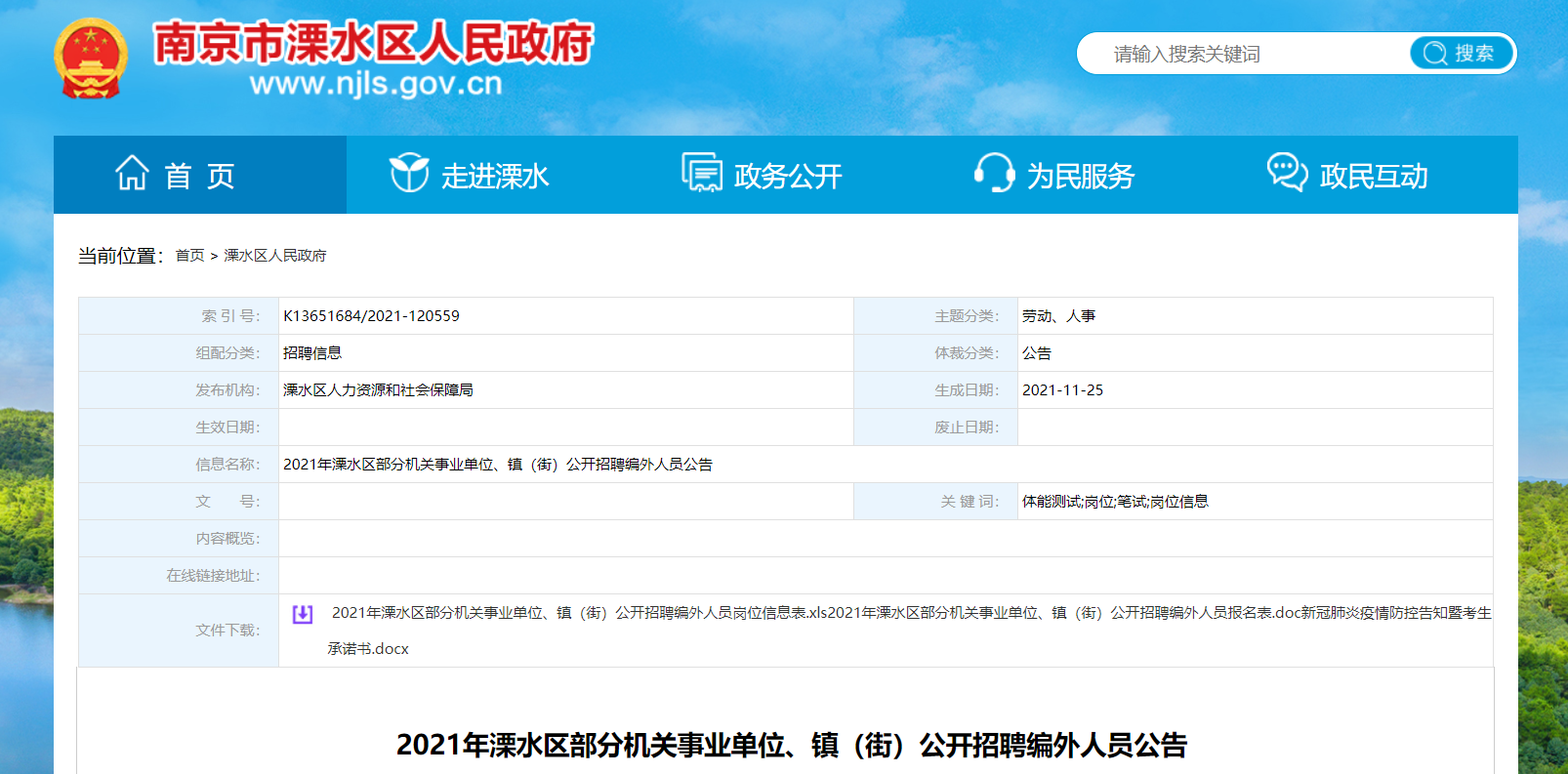
Task: Click the document icon beside 政务公开
Action: coord(701,173)
